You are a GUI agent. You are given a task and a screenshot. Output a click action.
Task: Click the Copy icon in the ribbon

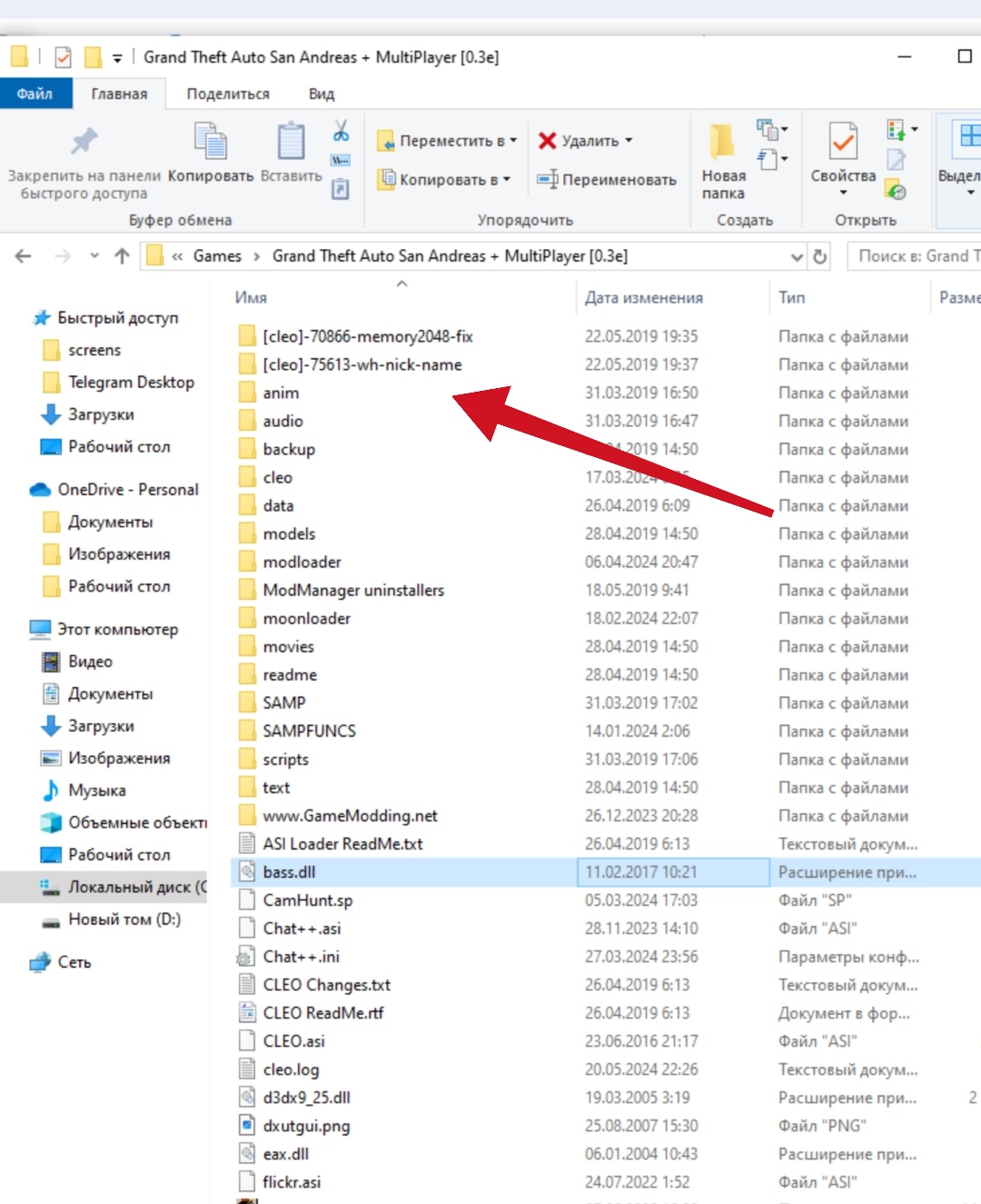click(x=210, y=143)
